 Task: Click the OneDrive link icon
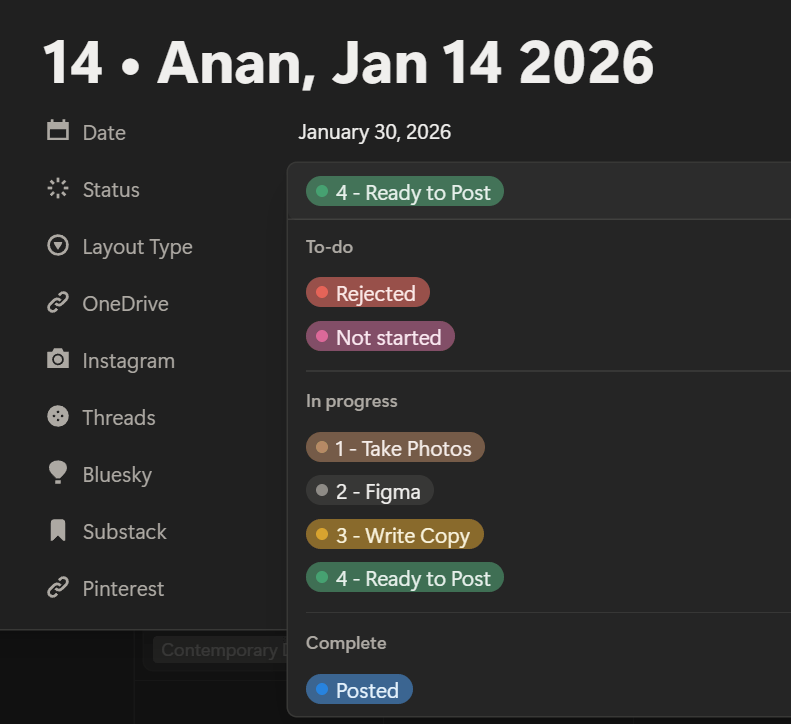tap(58, 303)
